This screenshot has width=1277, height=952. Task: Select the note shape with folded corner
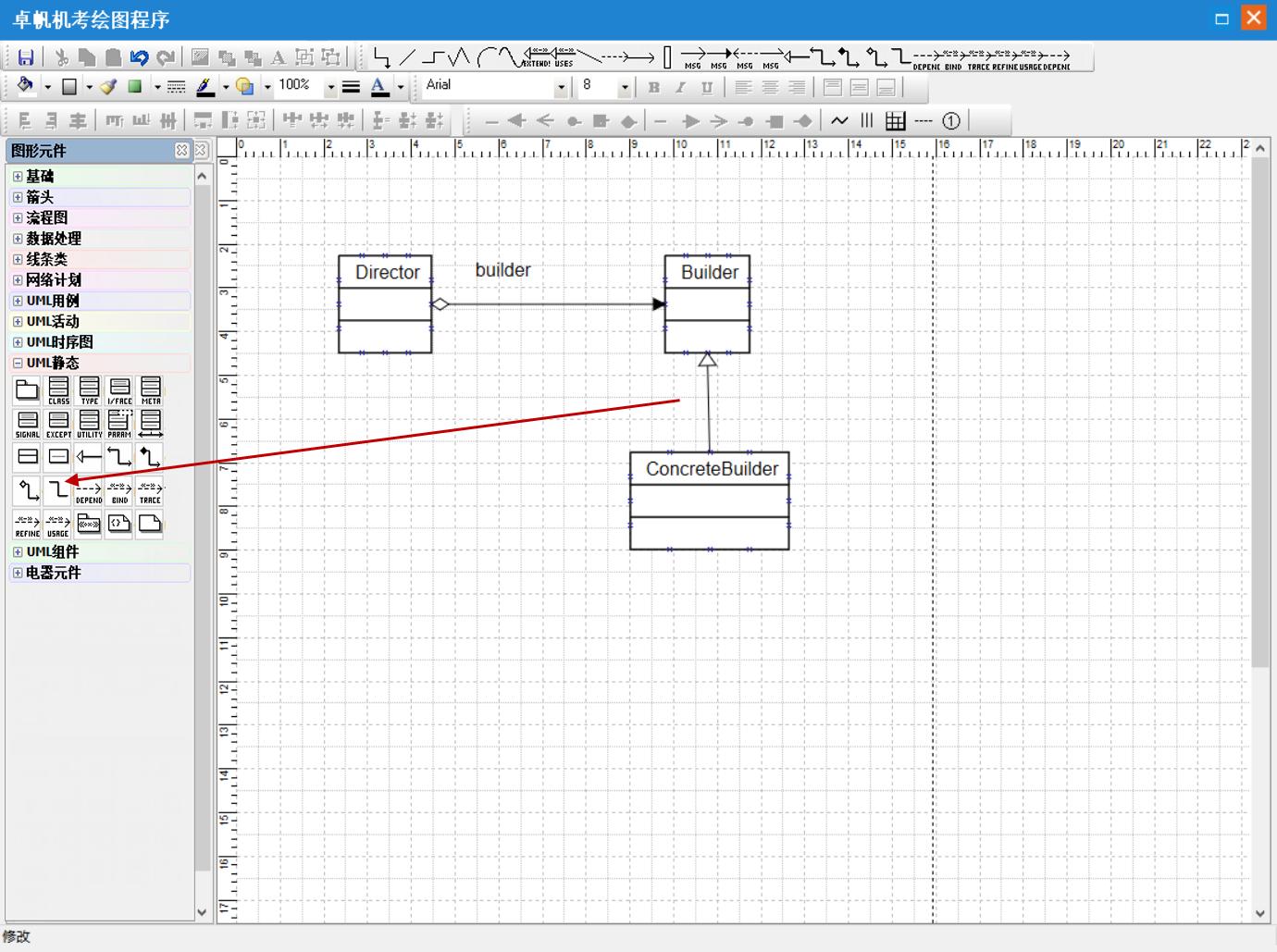pyautogui.click(x=150, y=524)
